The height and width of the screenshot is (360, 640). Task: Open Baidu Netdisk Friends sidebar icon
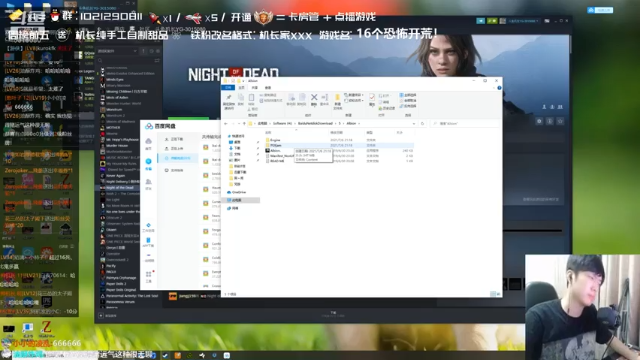tap(148, 184)
